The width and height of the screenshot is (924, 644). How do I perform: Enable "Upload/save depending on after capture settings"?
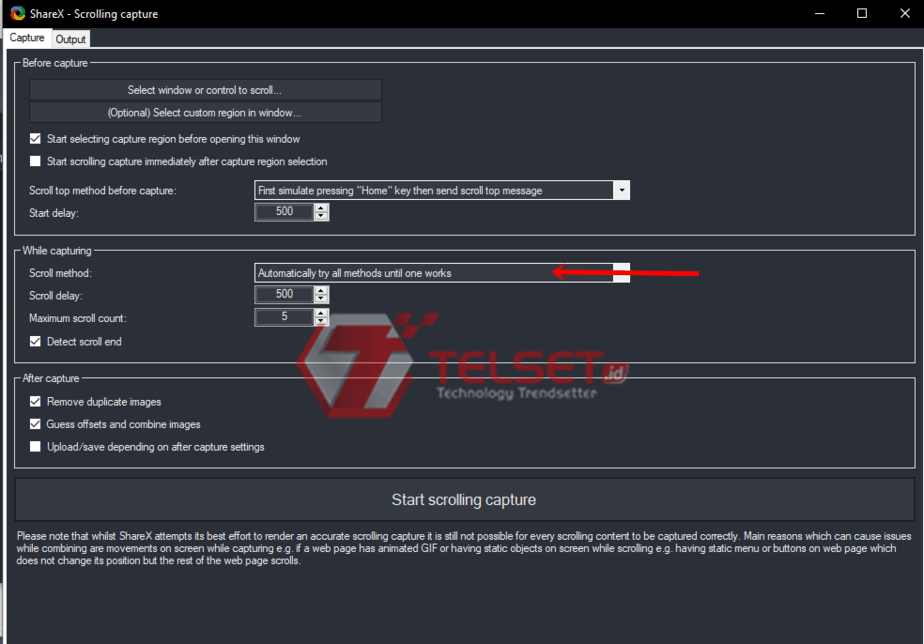[x=35, y=446]
